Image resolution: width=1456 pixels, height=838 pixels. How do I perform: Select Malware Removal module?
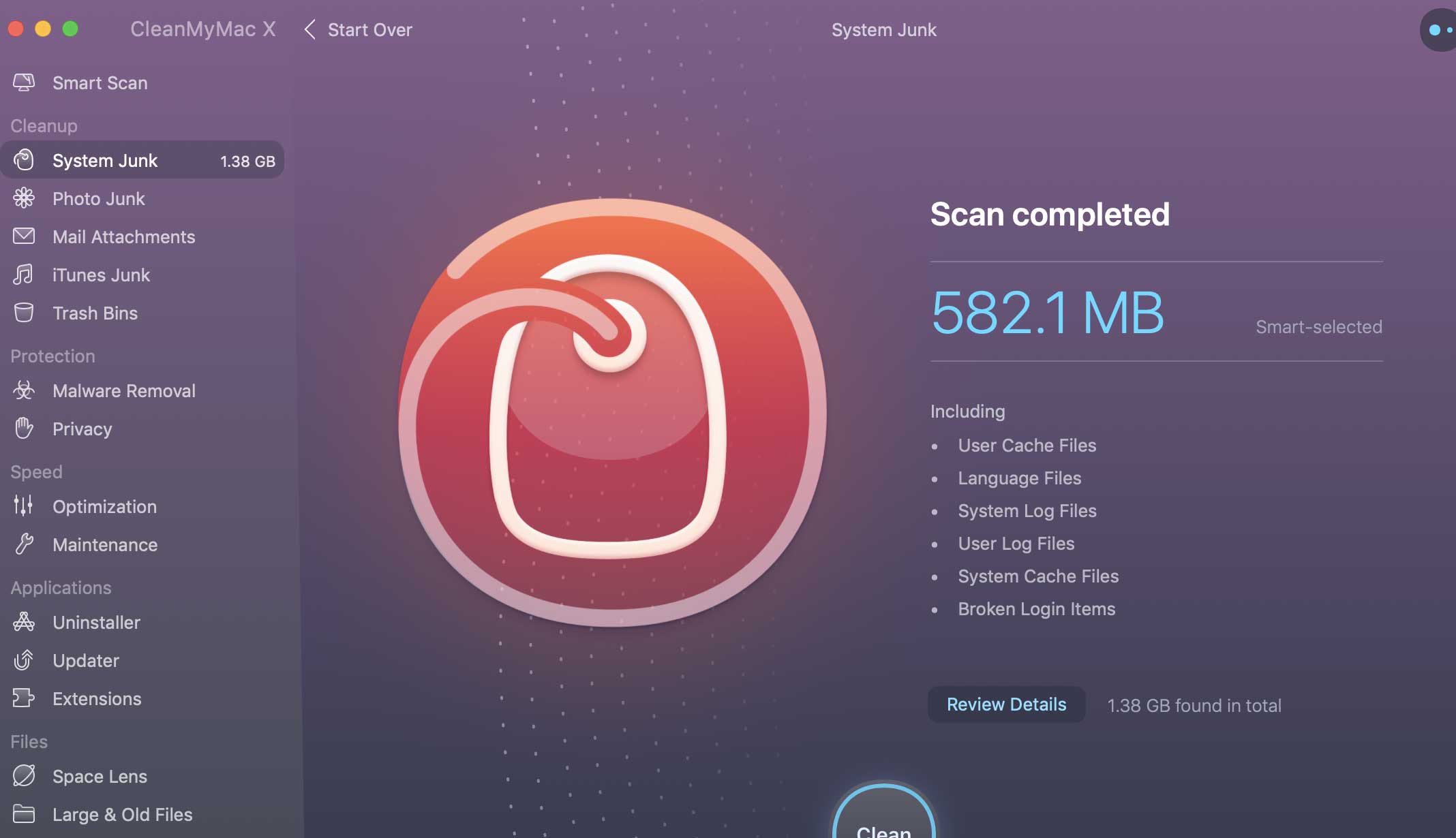(x=124, y=390)
